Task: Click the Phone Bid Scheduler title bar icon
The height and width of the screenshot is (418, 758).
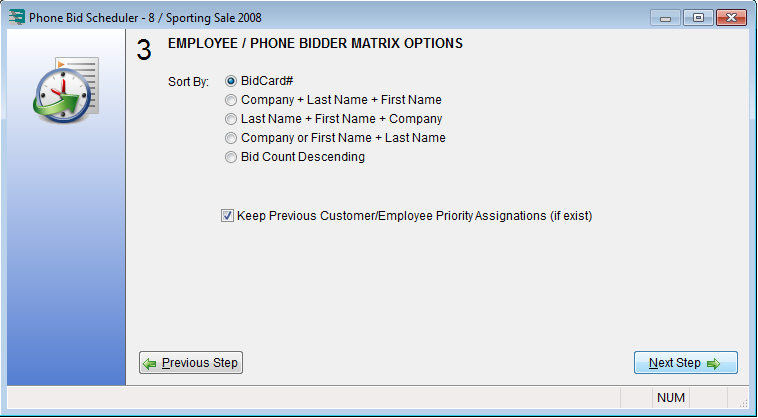Action: pyautogui.click(x=16, y=17)
